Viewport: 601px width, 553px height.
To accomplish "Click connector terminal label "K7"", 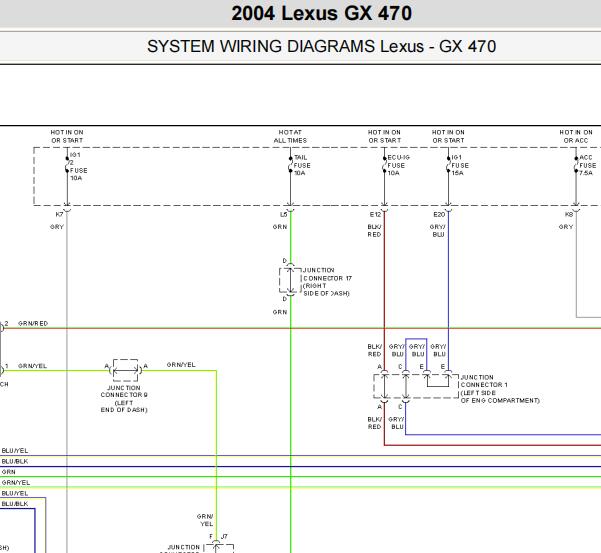I will (x=59, y=214).
